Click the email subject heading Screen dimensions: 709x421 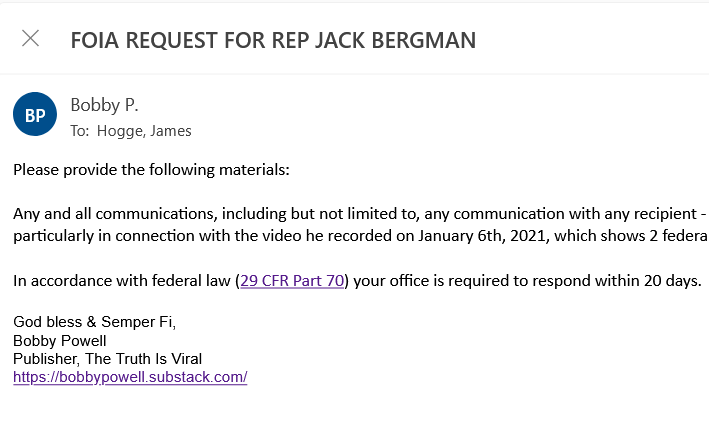pos(272,40)
